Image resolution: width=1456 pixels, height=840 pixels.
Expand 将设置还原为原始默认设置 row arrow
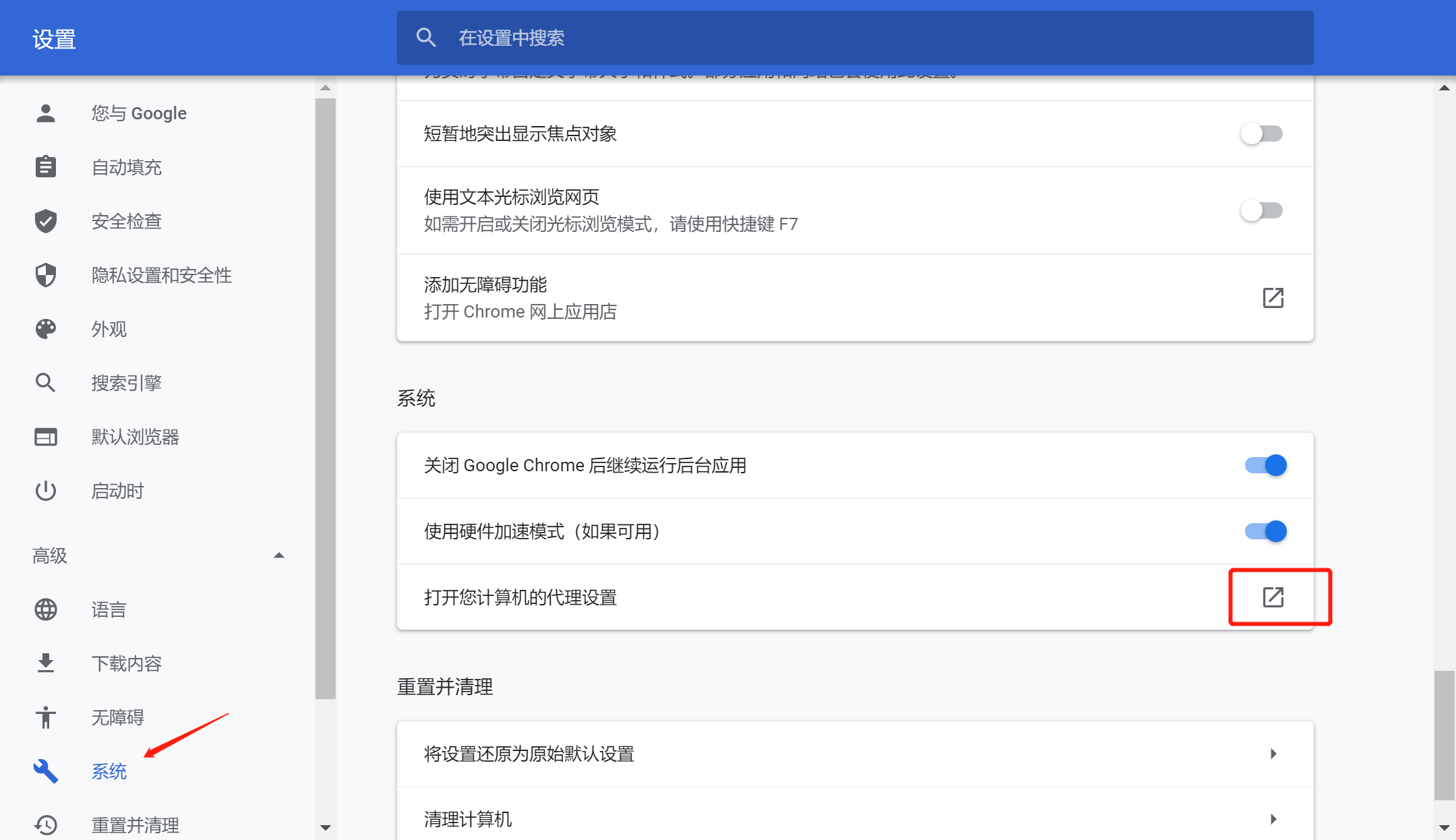point(1273,754)
